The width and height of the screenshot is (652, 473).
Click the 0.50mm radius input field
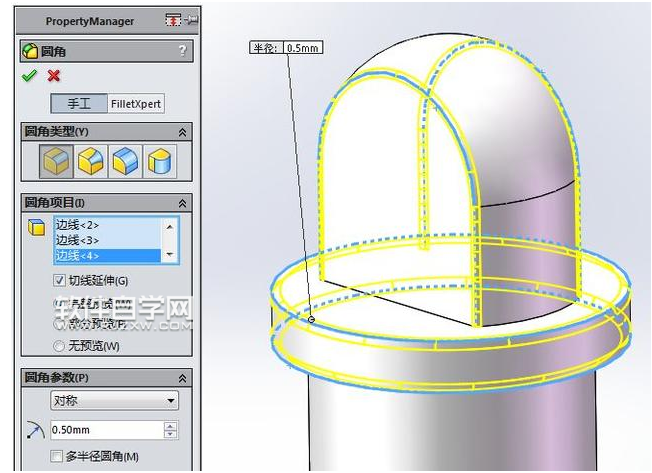coord(105,430)
